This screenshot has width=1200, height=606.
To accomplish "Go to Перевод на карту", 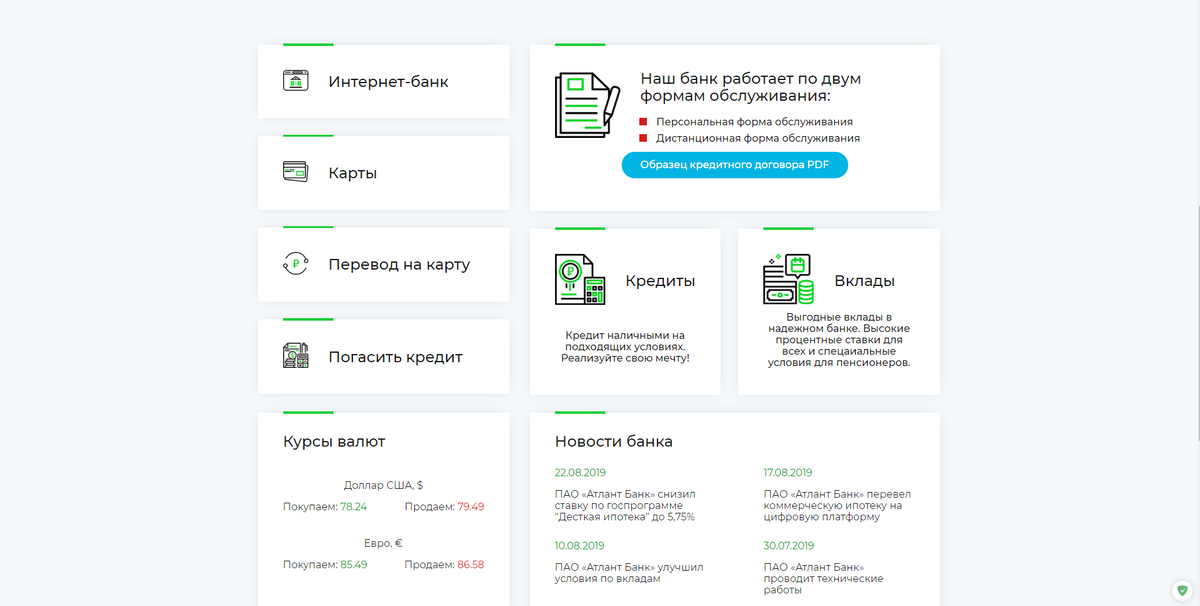I will click(399, 265).
